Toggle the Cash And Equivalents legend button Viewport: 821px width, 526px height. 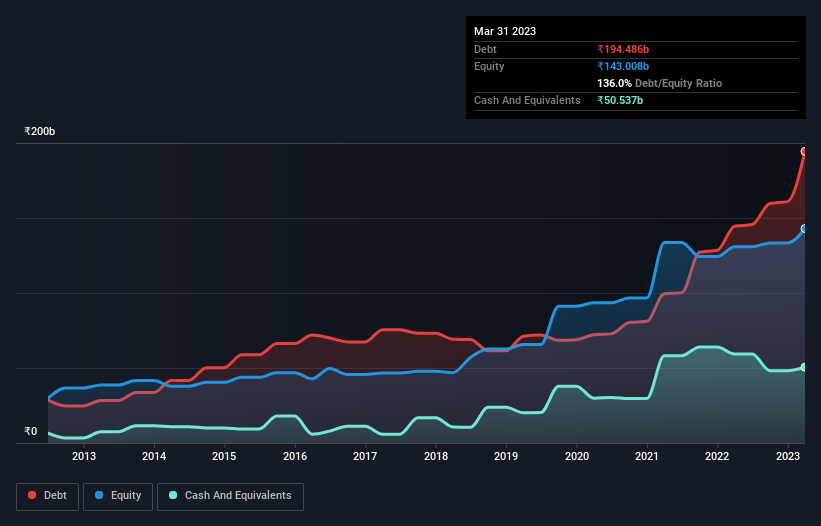click(x=230, y=496)
